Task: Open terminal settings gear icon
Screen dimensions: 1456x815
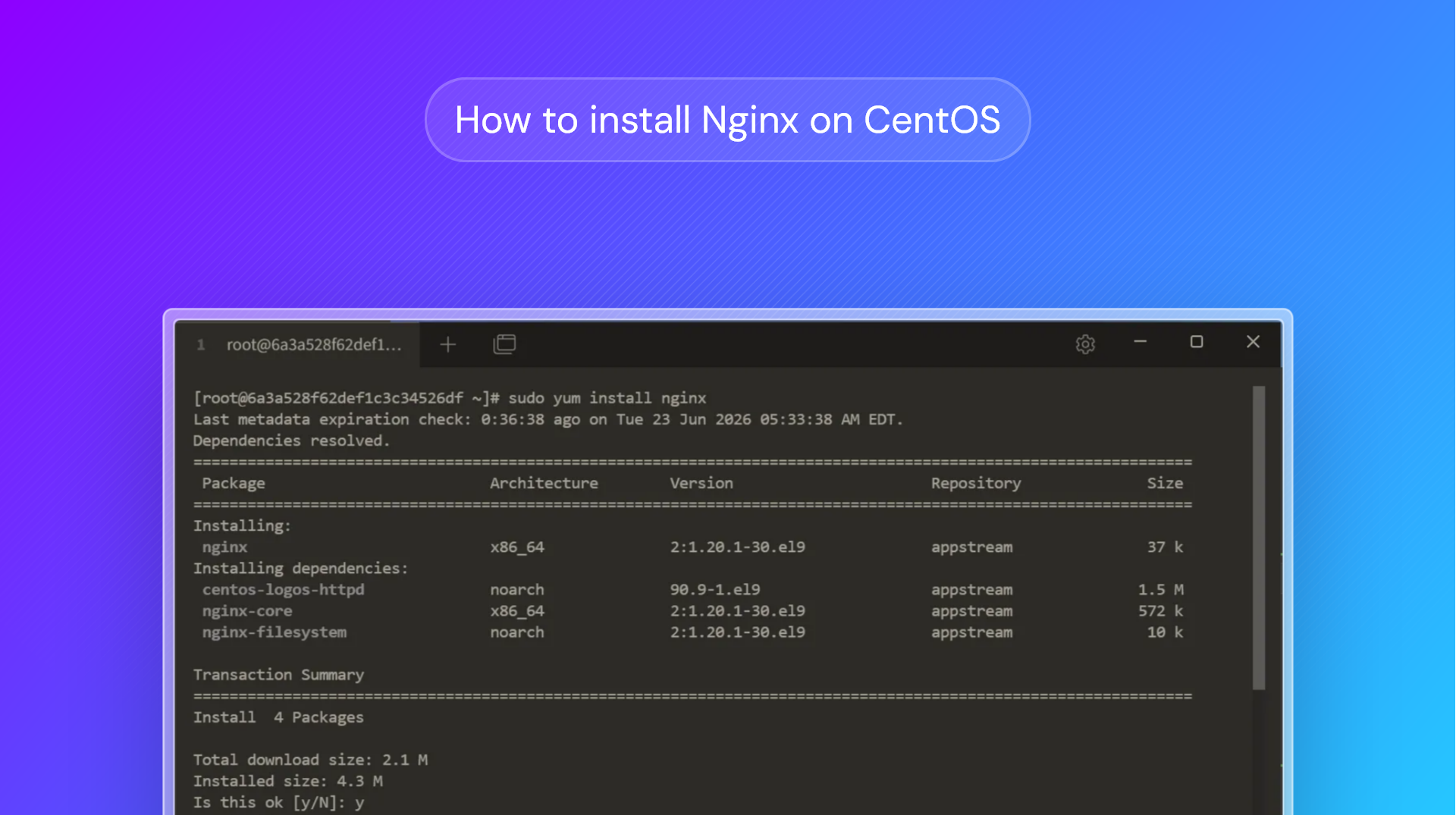Action: pos(1085,344)
